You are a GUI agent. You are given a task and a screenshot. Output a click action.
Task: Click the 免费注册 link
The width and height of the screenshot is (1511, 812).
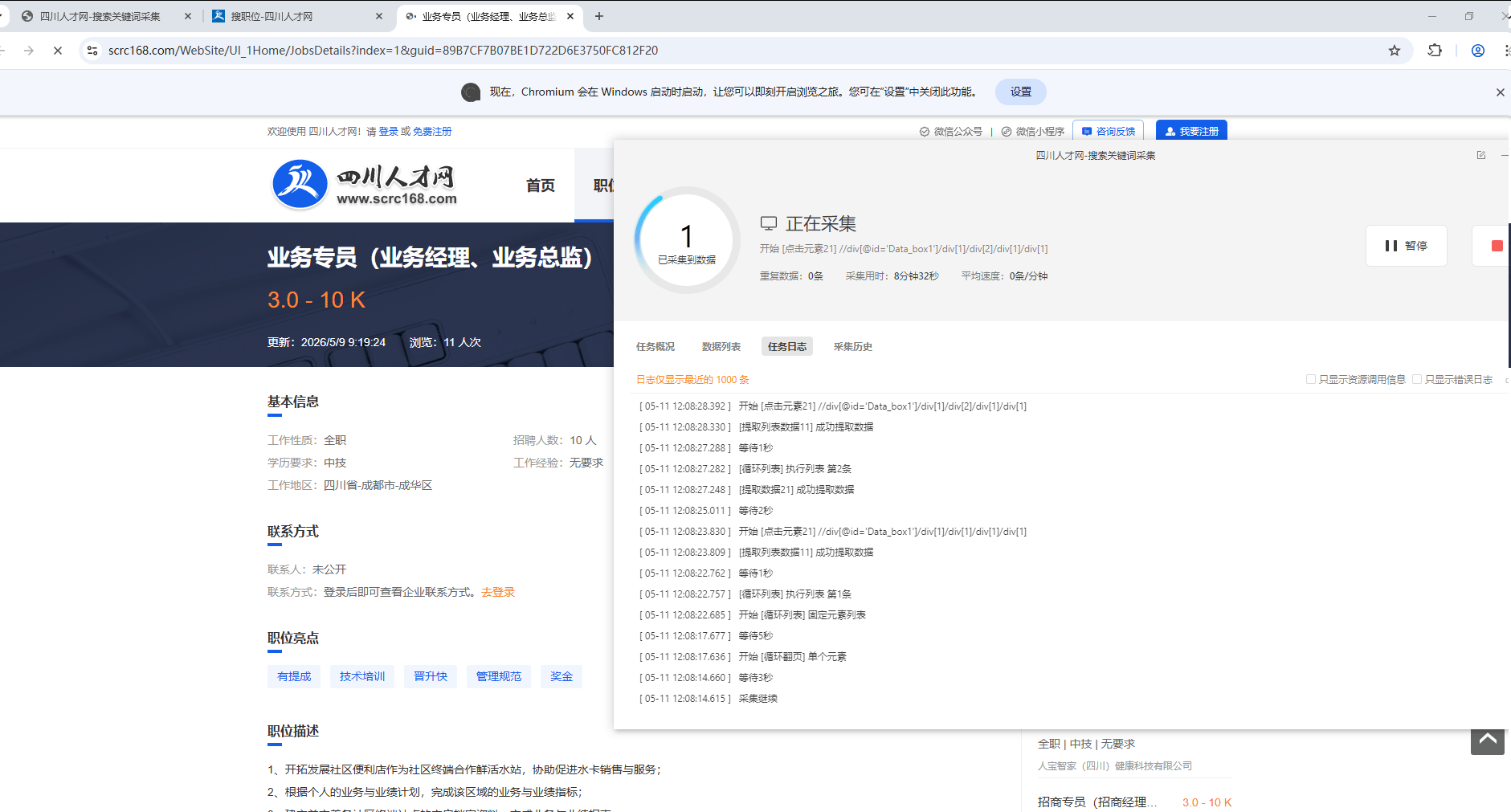[432, 132]
